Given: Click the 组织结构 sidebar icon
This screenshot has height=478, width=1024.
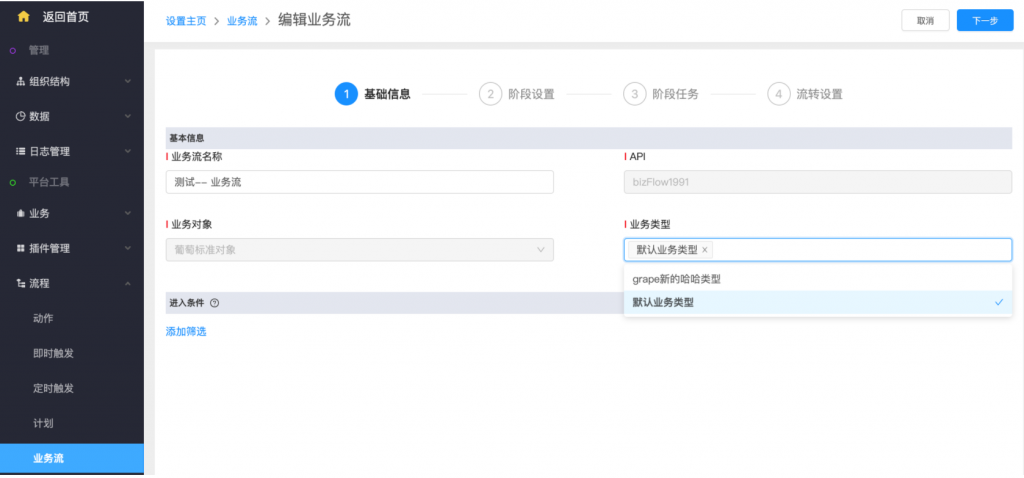Looking at the screenshot, I should click(21, 82).
